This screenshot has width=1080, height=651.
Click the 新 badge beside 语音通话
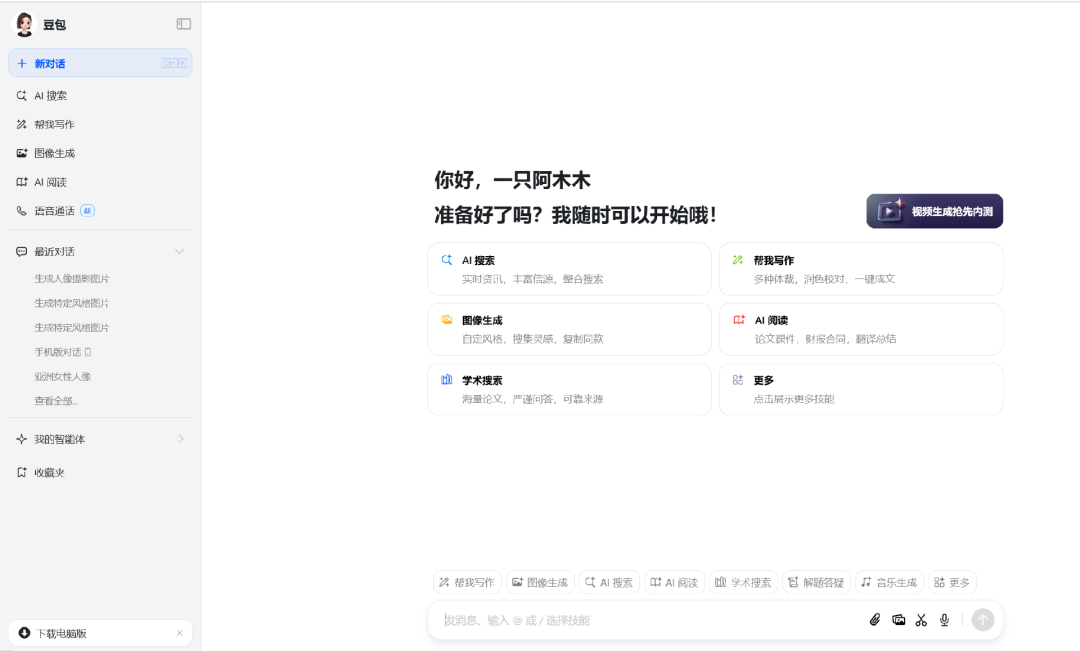pyautogui.click(x=87, y=211)
